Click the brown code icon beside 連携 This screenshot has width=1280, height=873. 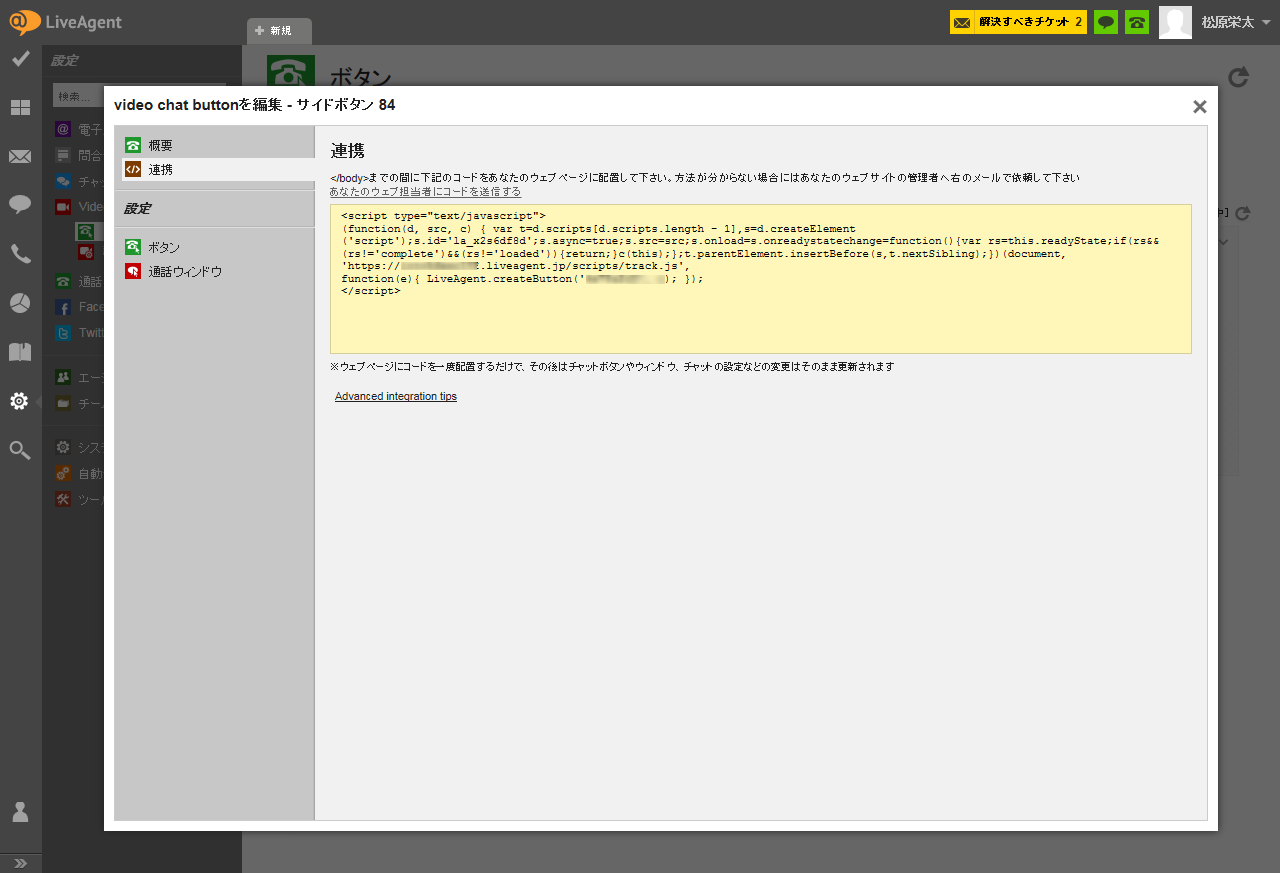click(133, 170)
